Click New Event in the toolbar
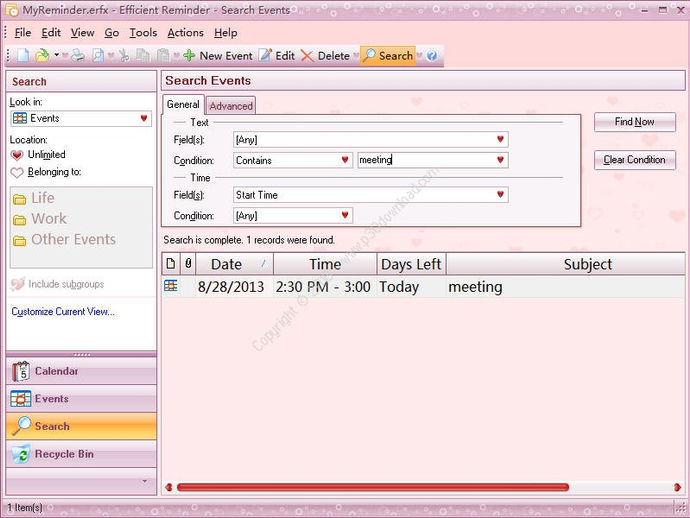Image resolution: width=690 pixels, height=518 pixels. coord(218,56)
